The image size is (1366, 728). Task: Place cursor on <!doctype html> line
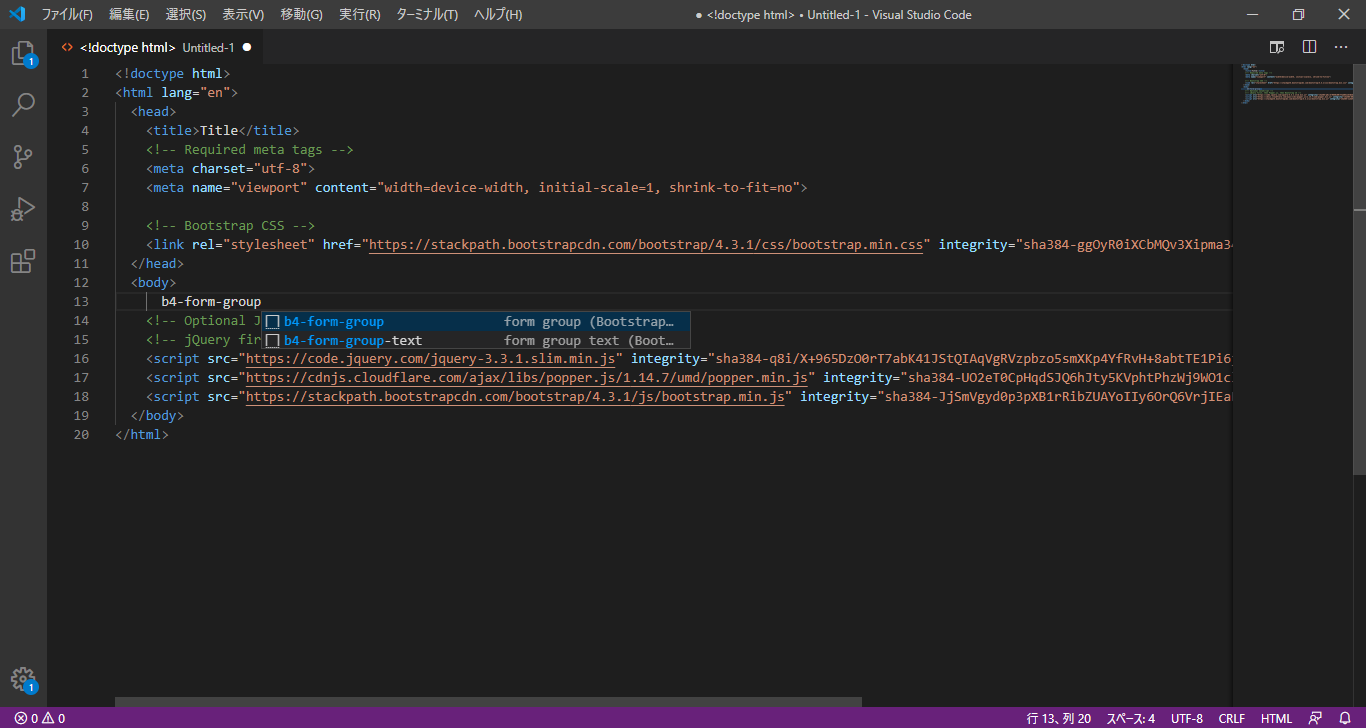tap(173, 74)
